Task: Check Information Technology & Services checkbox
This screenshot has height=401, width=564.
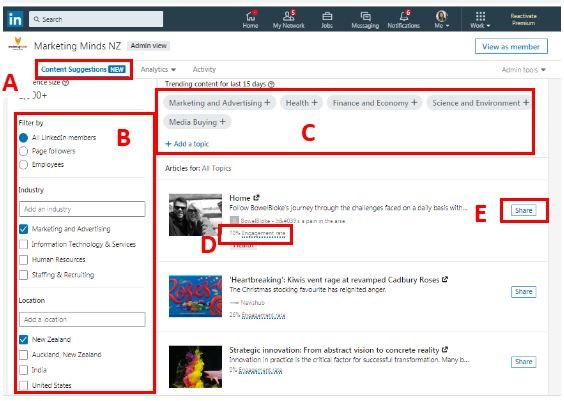Action: coord(23,245)
